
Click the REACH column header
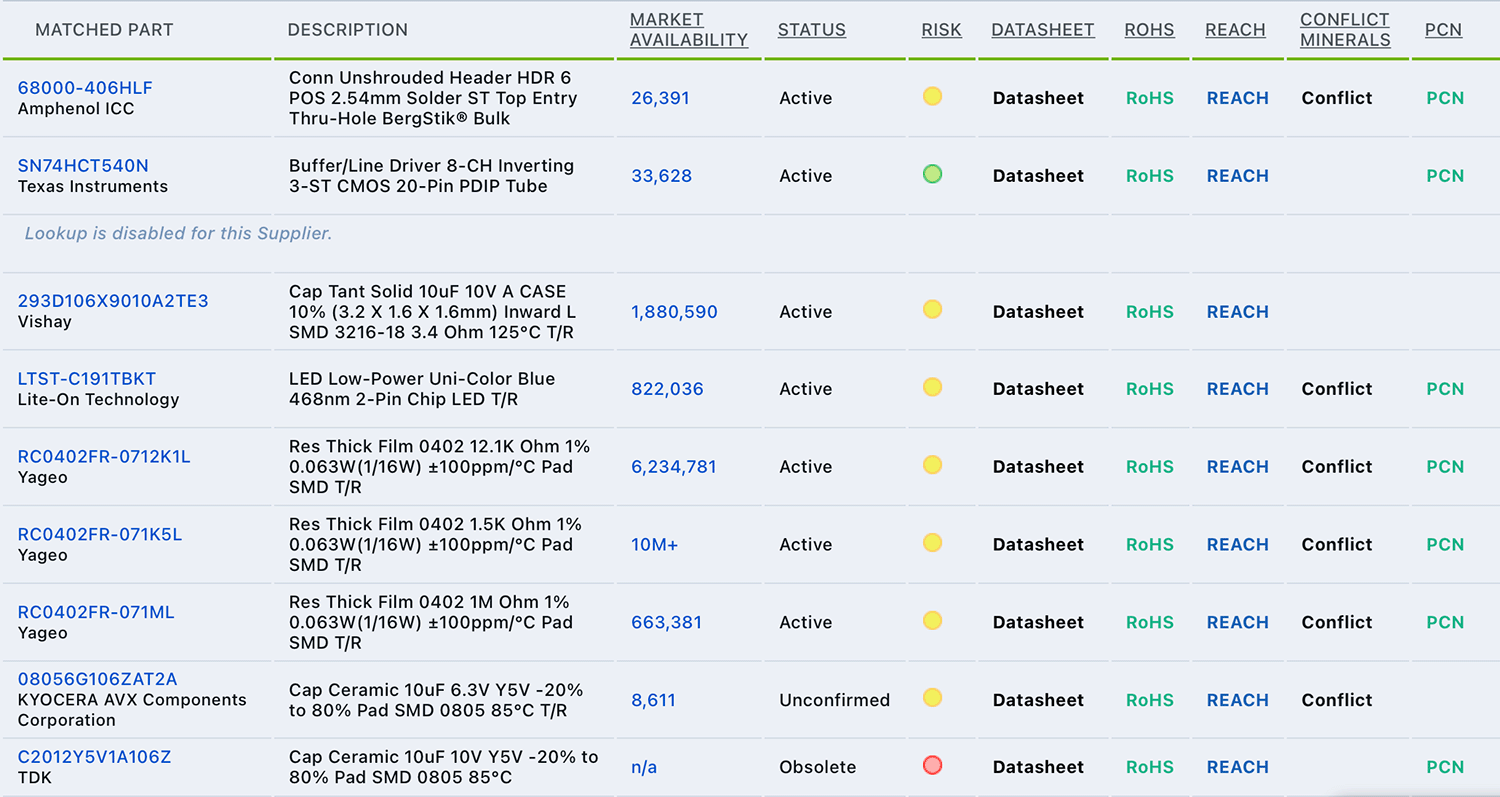[1236, 30]
